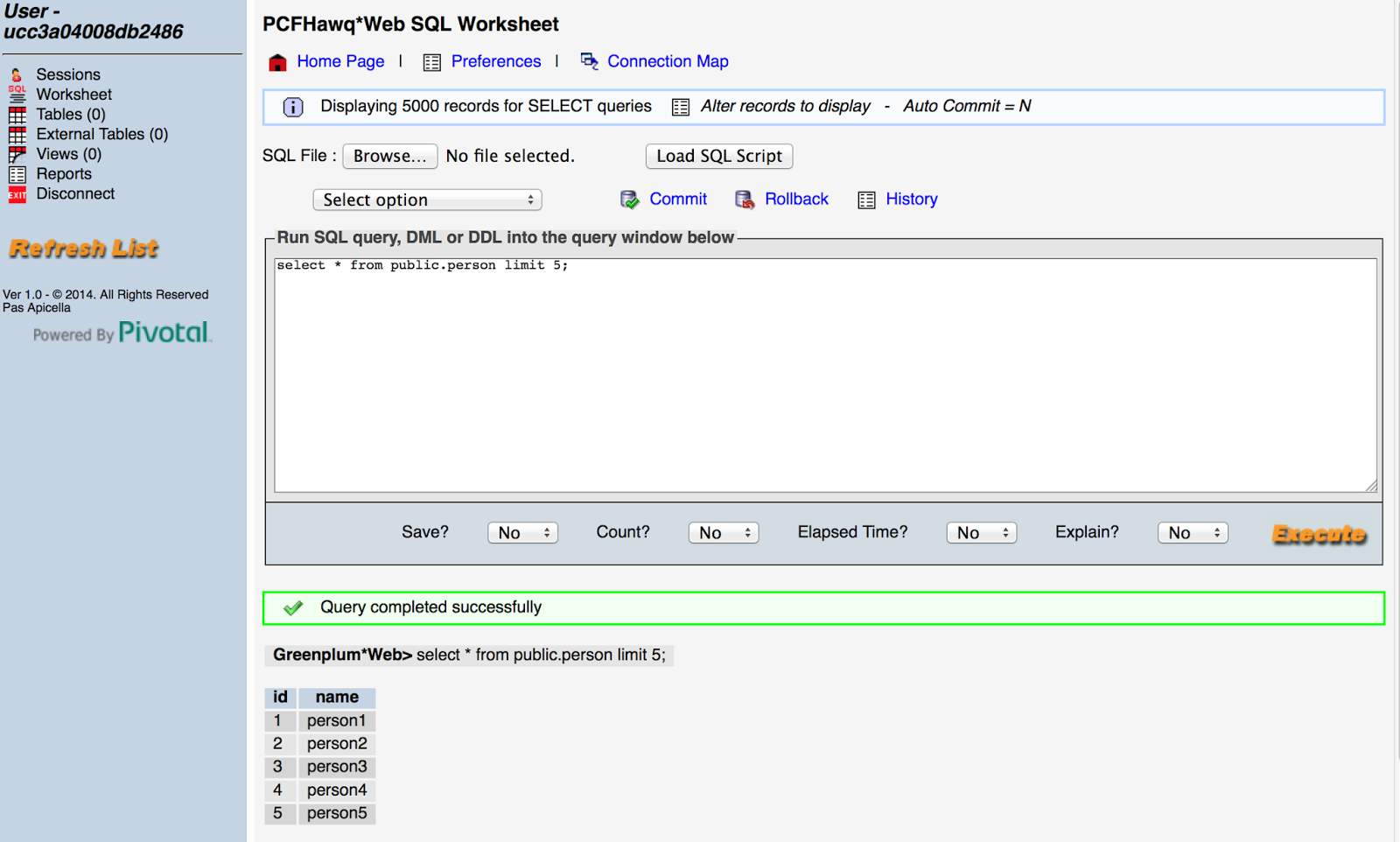Click the SQL Worksheet icon in sidebar
Image resolution: width=1400 pixels, height=842 pixels.
pyautogui.click(x=17, y=95)
